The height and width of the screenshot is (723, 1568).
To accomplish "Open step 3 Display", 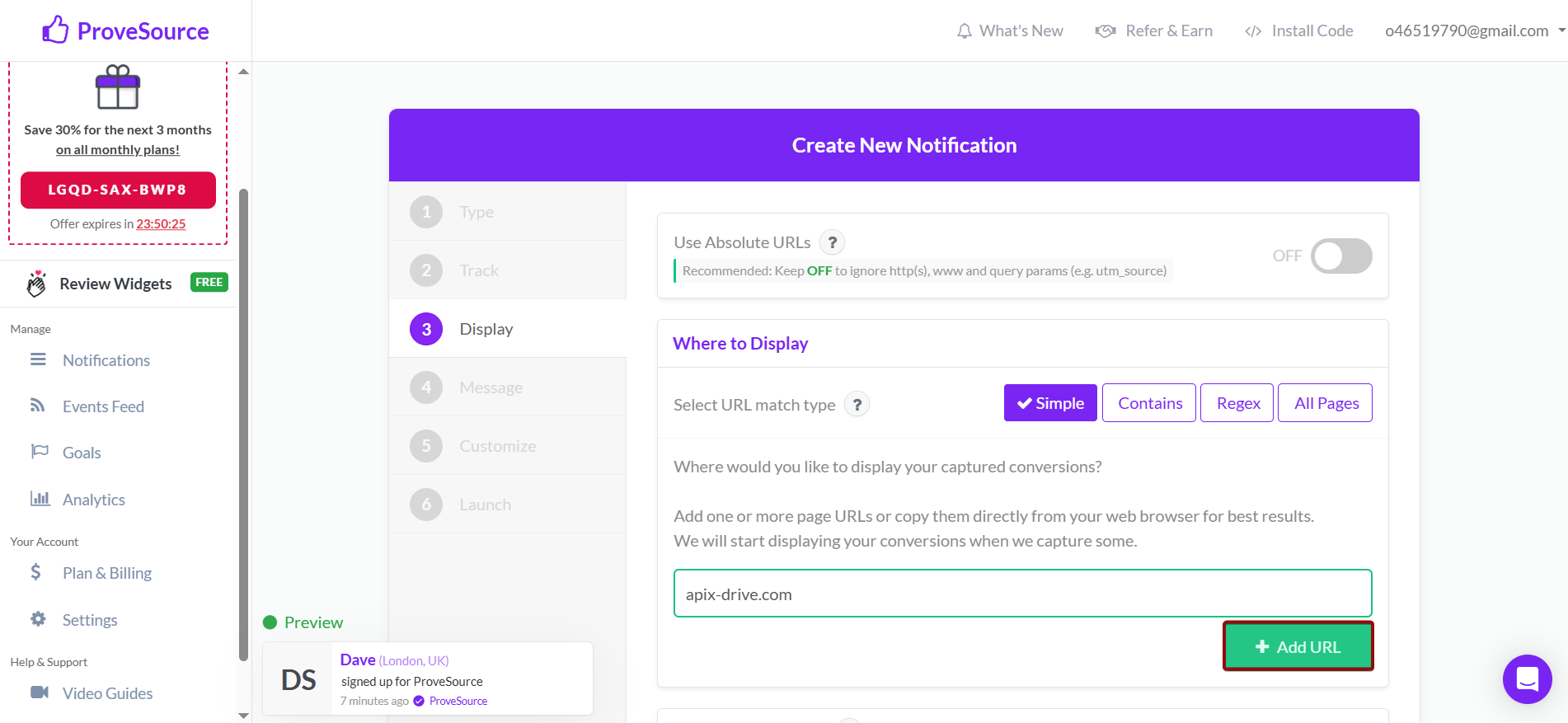I will [x=508, y=329].
